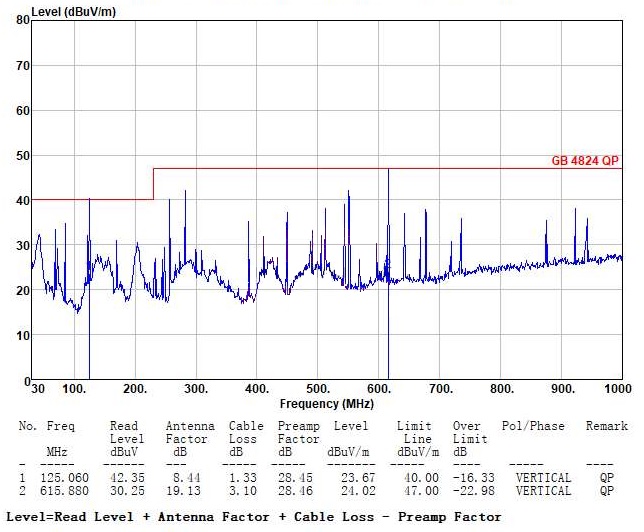
Task: Click limit line value 40.00
Action: pos(421,478)
